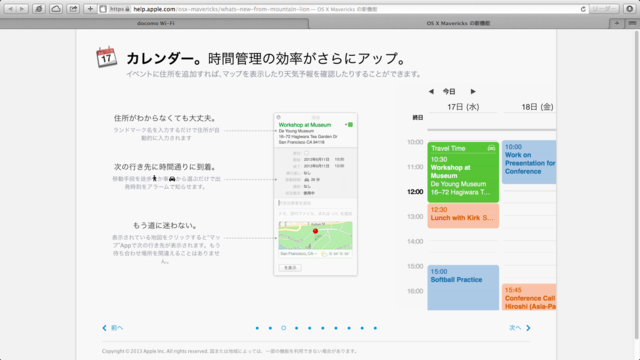Screen dimensions: 640x360
Task: Click the all-day 終日 row label
Action: [418, 118]
